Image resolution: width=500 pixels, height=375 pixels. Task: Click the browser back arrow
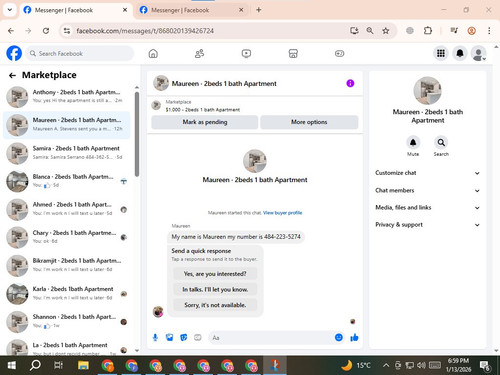click(x=11, y=31)
